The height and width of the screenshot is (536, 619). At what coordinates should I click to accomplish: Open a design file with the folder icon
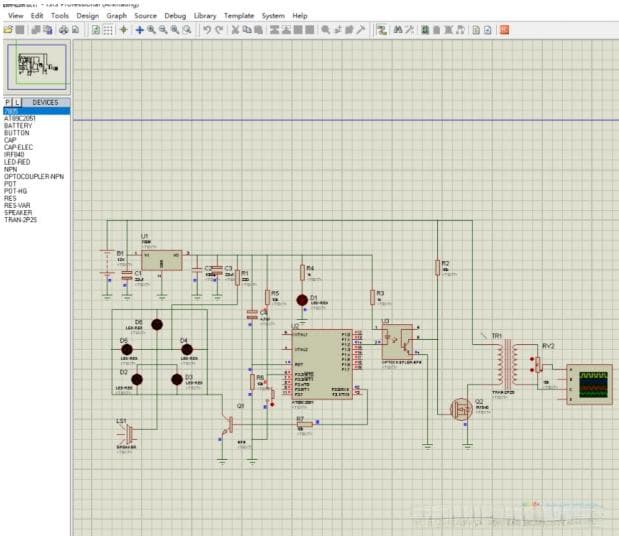pyautogui.click(x=8, y=30)
